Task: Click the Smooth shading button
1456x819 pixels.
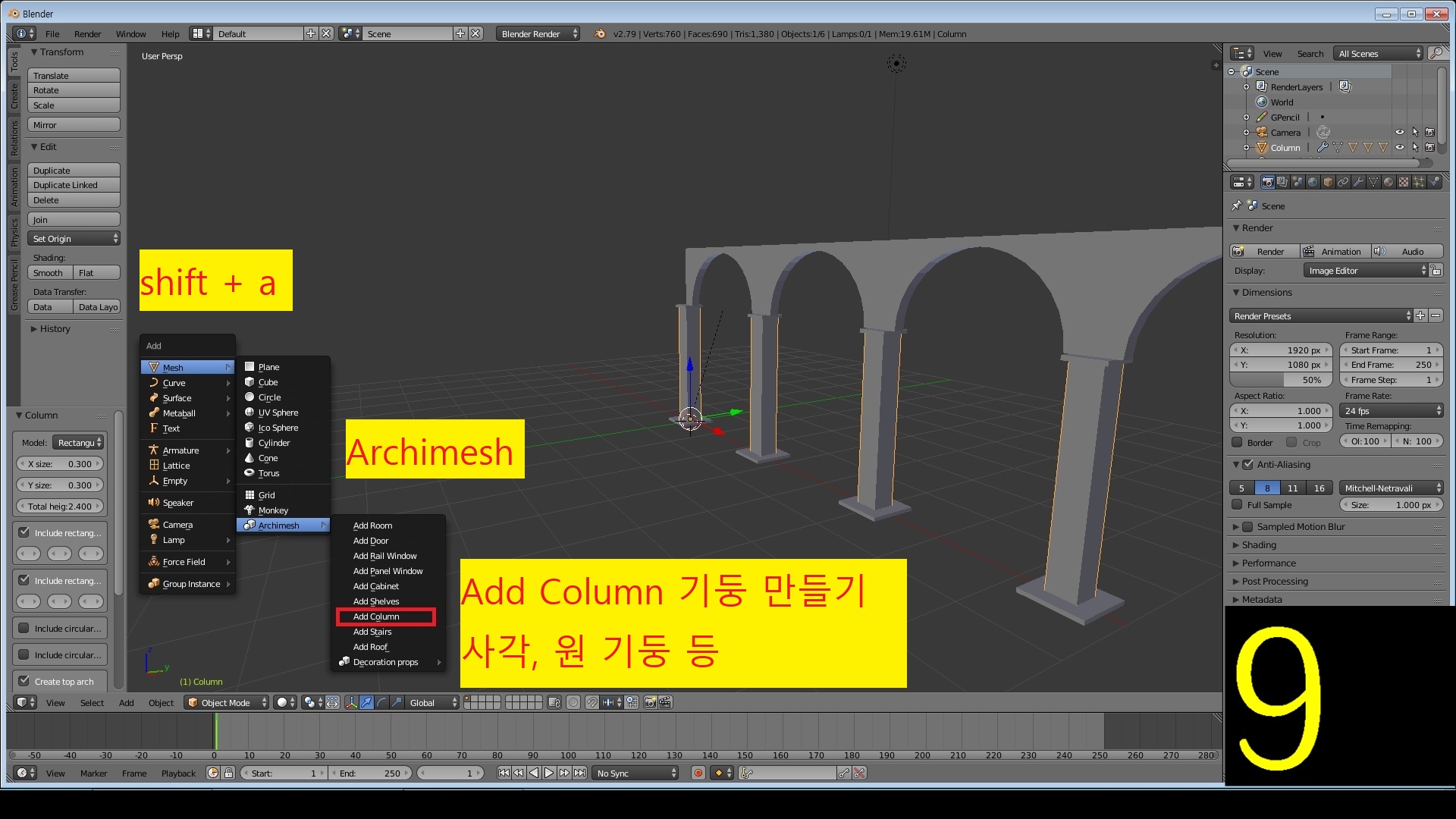Action: pos(50,273)
